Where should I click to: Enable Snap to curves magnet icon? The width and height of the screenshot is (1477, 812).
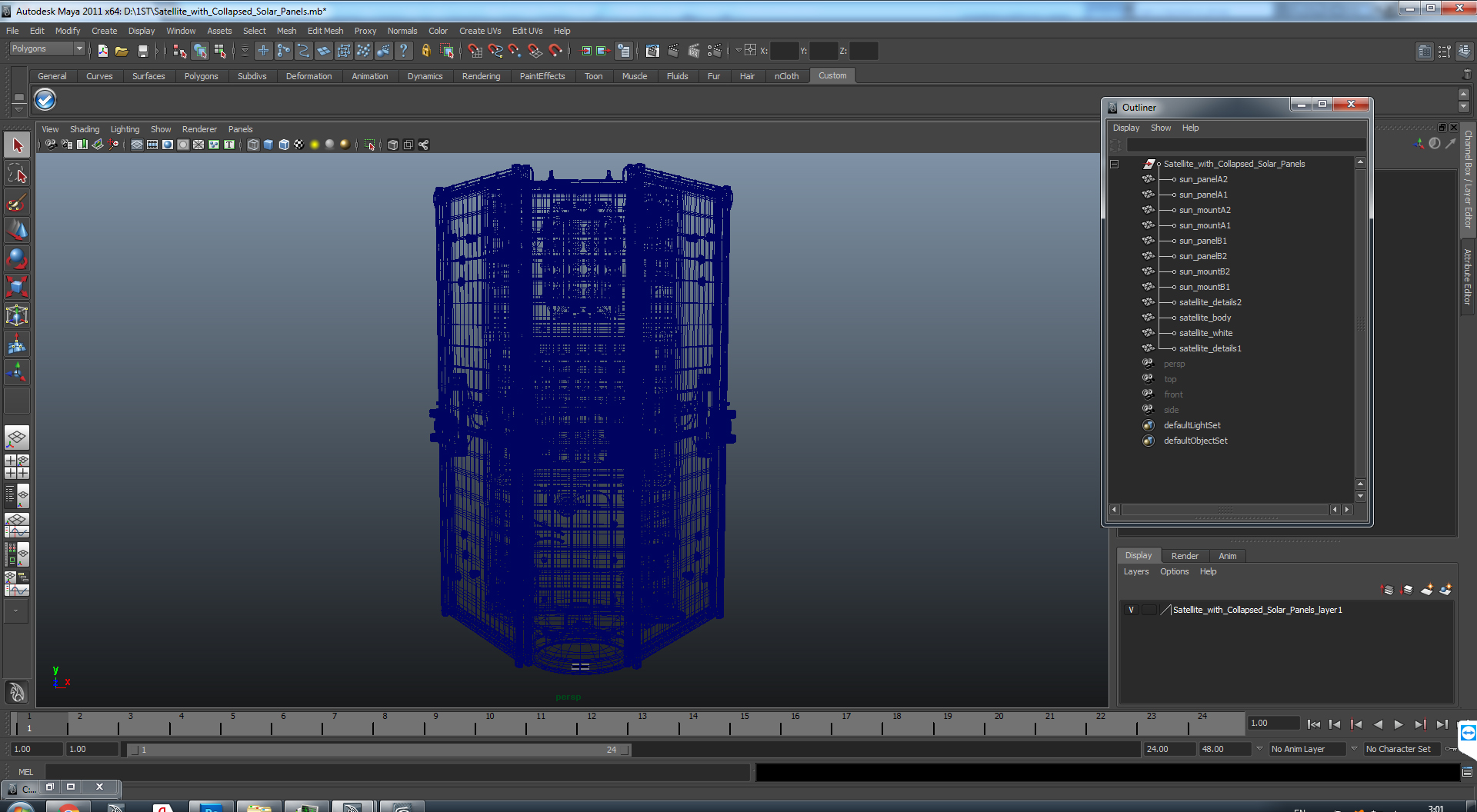click(x=495, y=51)
